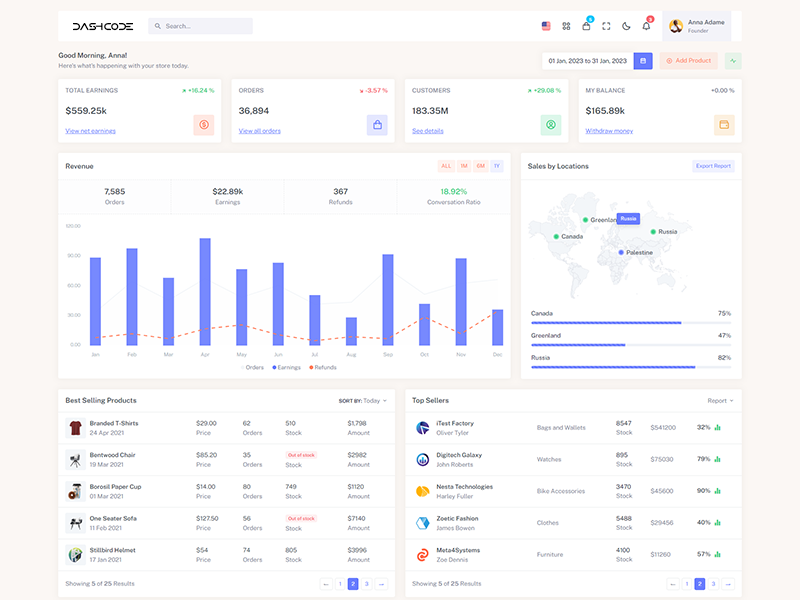
Task: Open the web apps grid icon
Action: (566, 26)
